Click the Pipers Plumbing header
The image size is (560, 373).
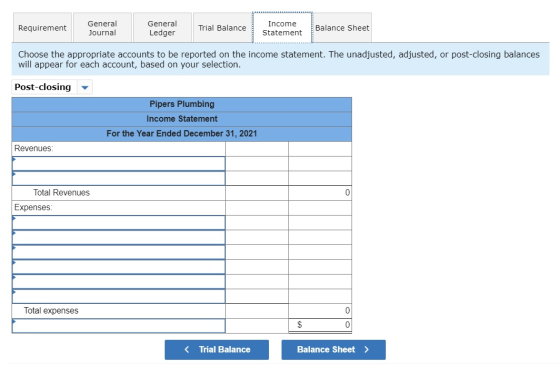pyautogui.click(x=182, y=104)
